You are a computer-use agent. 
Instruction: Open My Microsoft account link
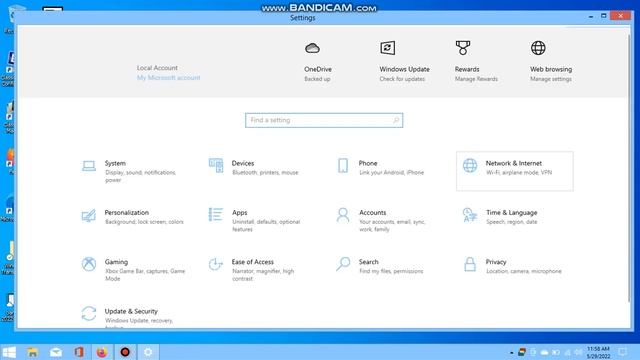pyautogui.click(x=169, y=78)
